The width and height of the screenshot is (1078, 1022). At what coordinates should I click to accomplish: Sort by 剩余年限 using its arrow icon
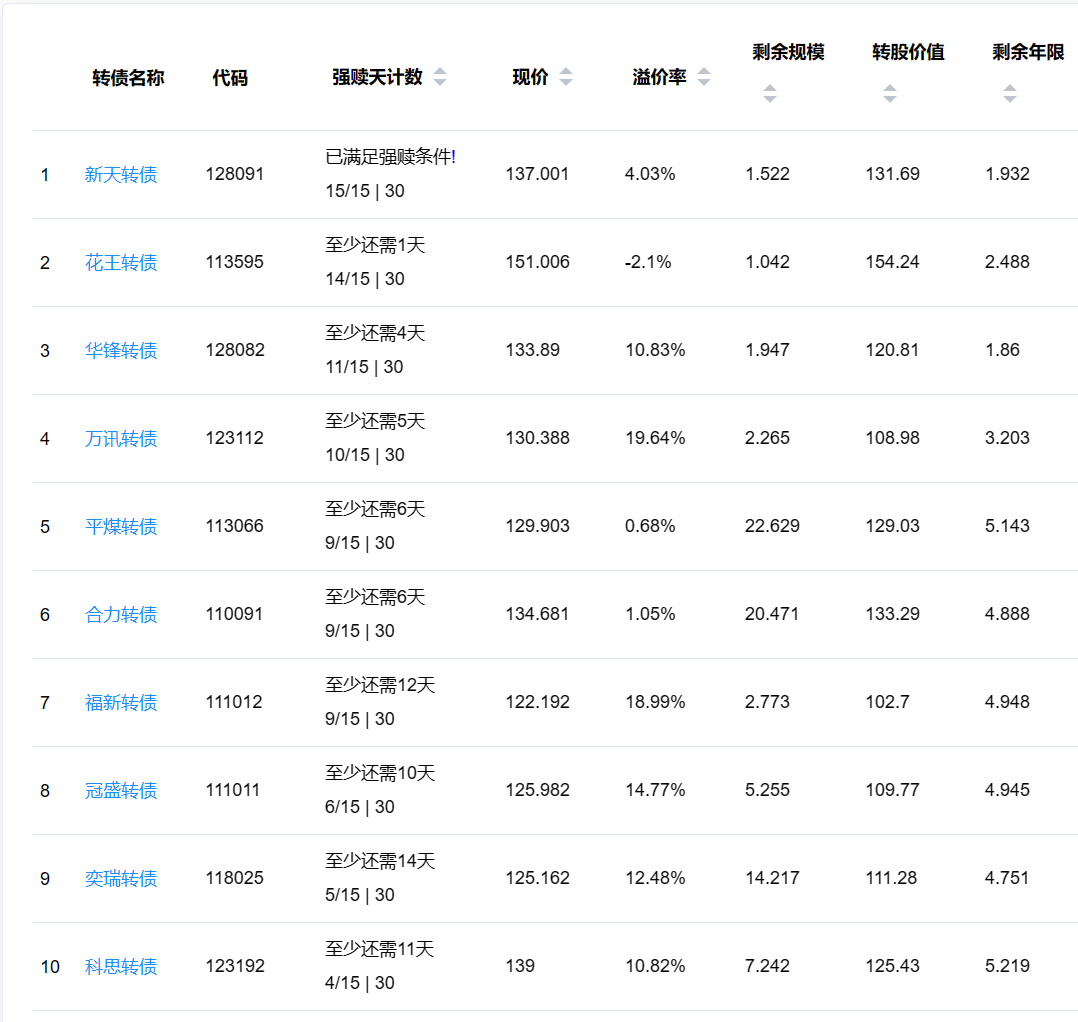coord(1009,94)
